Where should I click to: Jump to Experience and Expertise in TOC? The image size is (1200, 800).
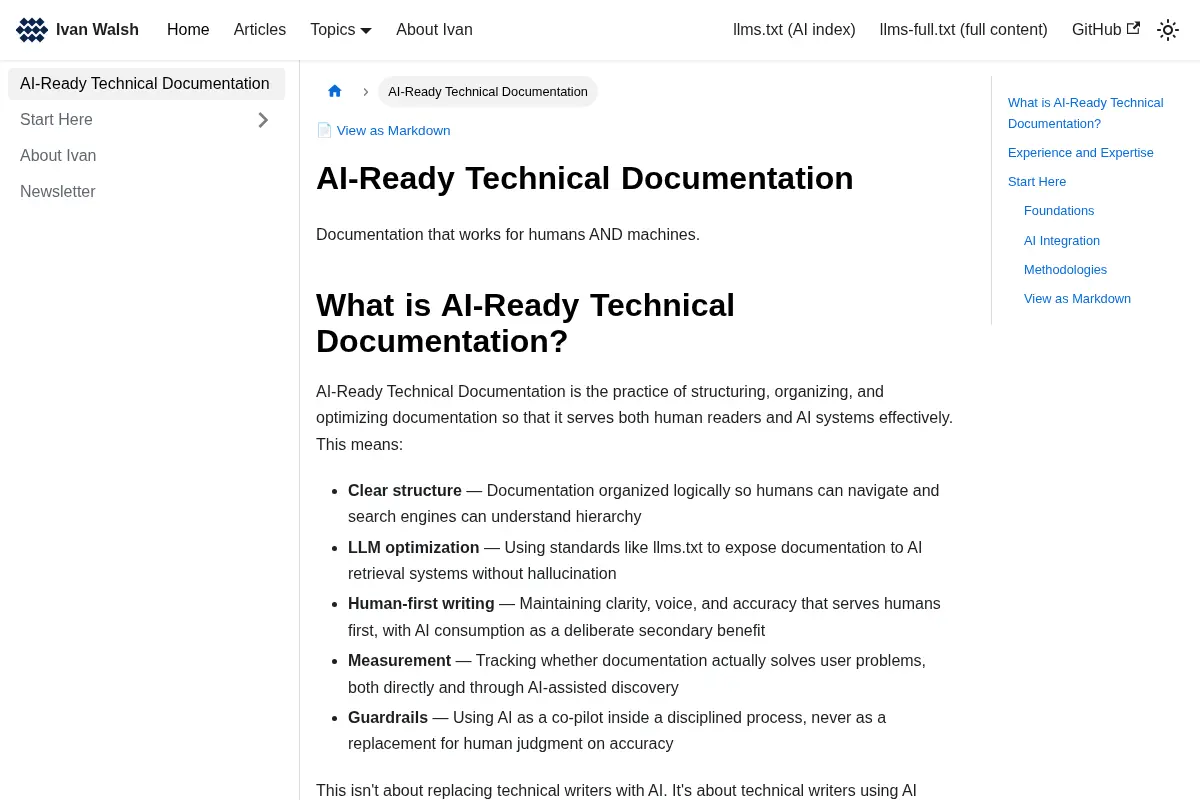1081,153
